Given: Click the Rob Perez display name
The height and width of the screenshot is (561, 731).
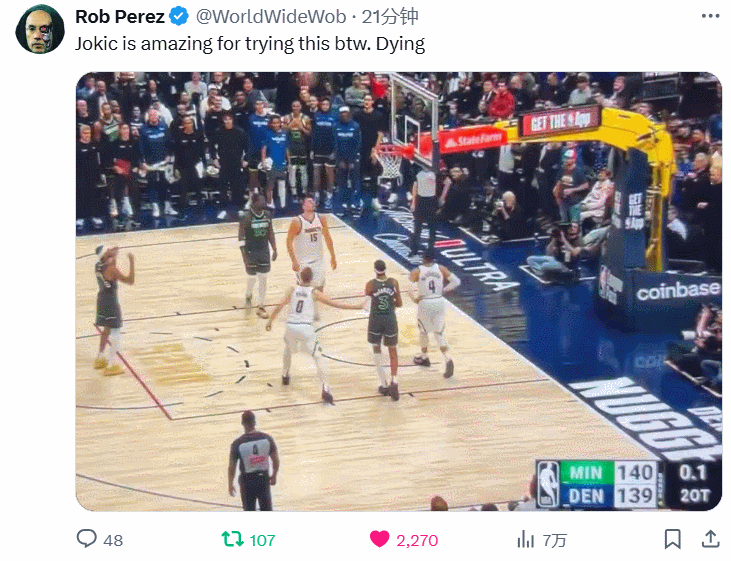Looking at the screenshot, I should pyautogui.click(x=120, y=17).
